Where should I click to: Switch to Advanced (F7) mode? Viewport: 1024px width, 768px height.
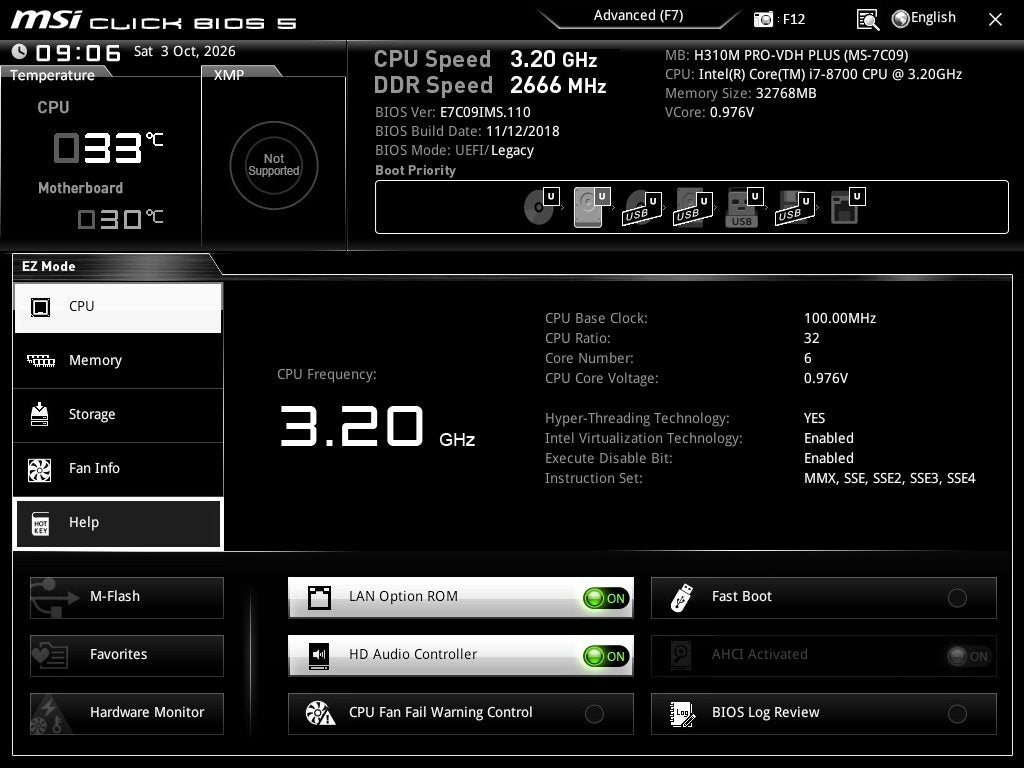(639, 16)
